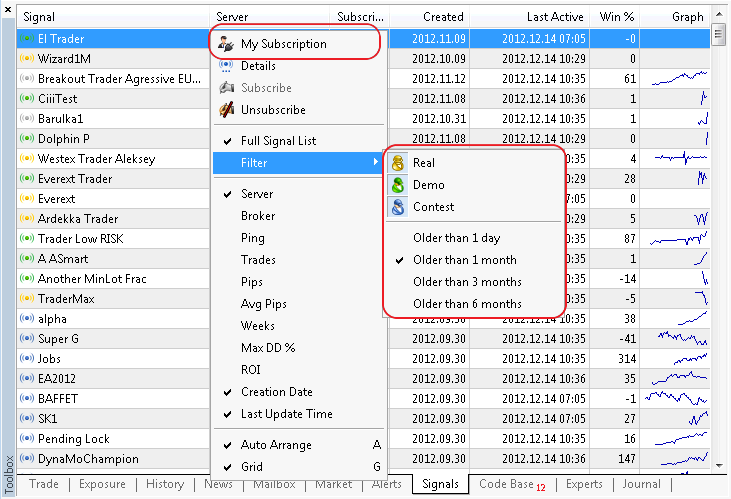Click the Unsubscribe icon

tap(227, 110)
